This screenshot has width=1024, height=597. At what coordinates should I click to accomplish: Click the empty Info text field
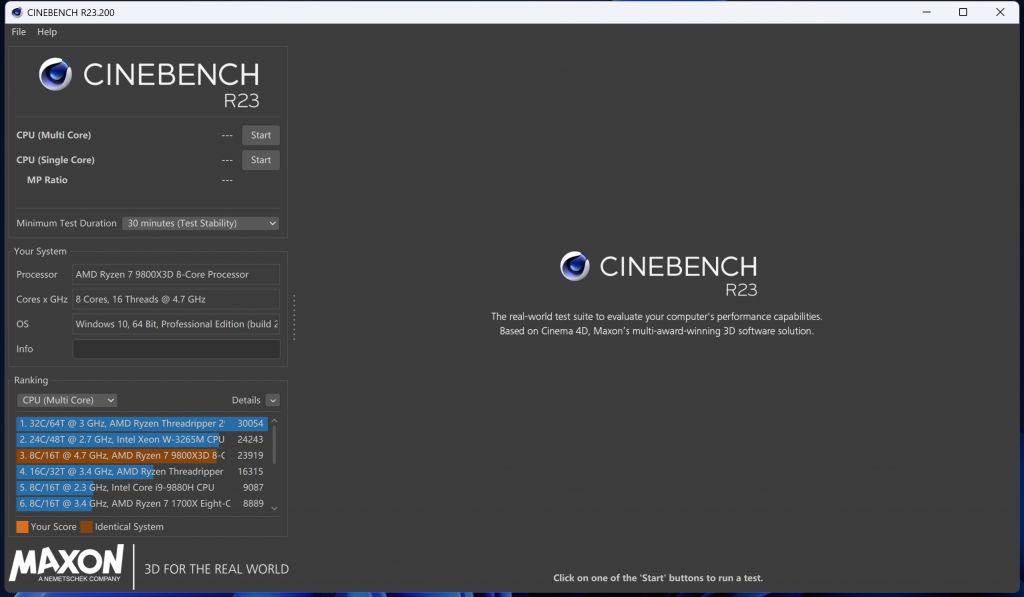176,349
